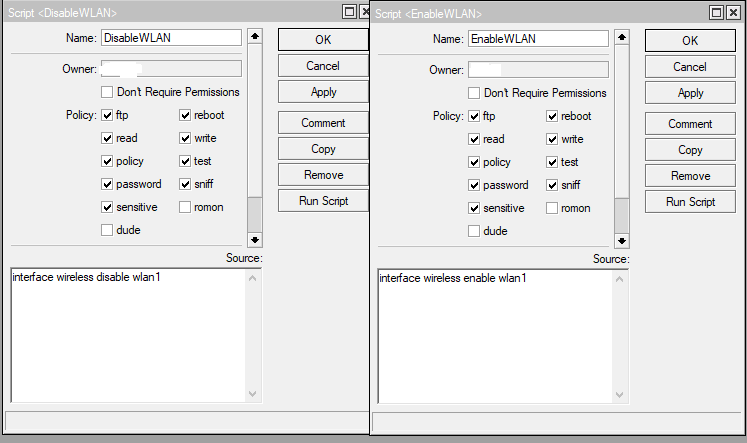Uncheck ftp policy in DisableWLAN window
Screen dimensions: 747x443
(107, 115)
